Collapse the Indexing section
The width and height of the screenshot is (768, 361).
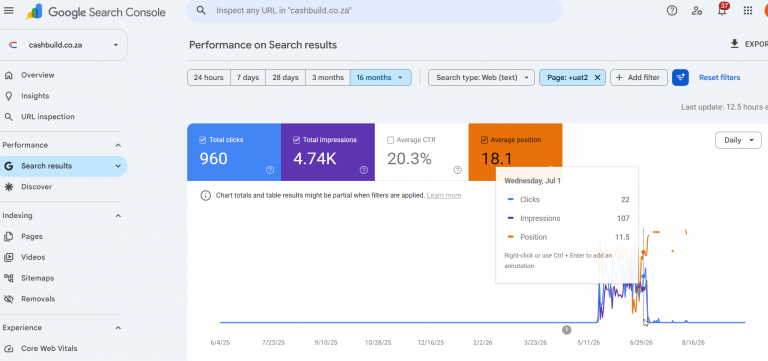pyautogui.click(x=118, y=216)
